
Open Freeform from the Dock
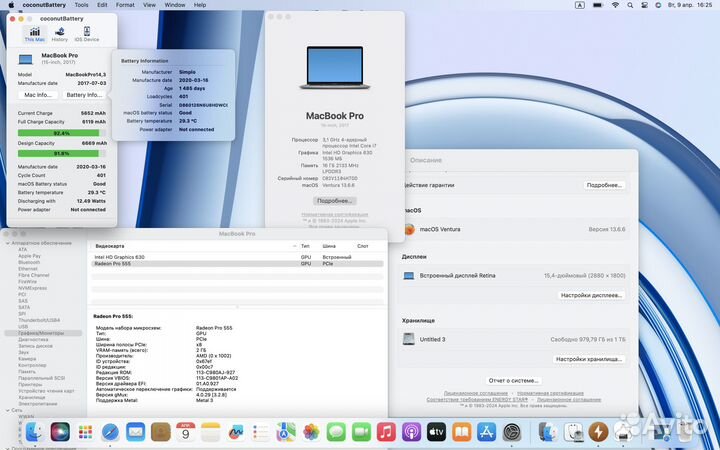pos(236,432)
